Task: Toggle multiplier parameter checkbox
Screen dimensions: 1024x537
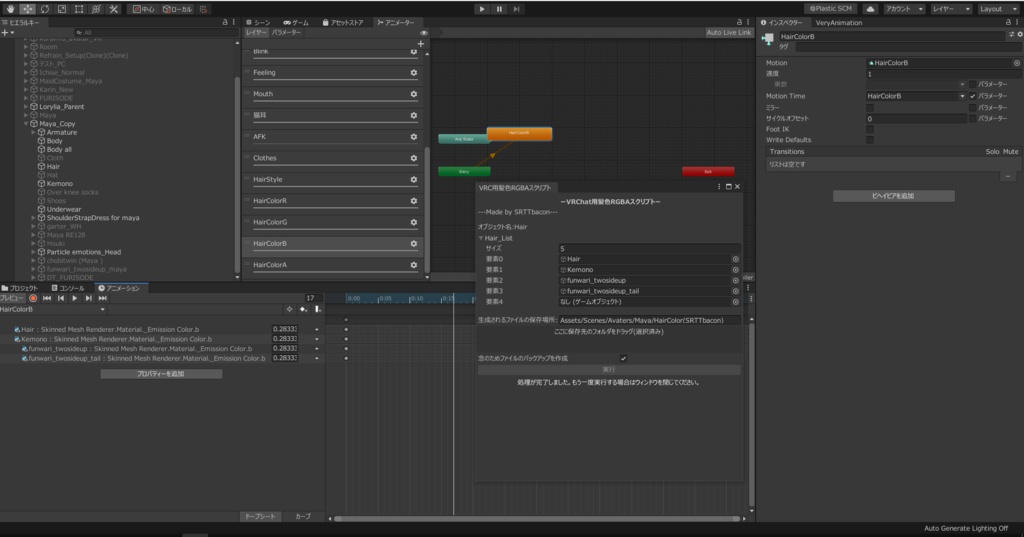Action: [x=972, y=84]
